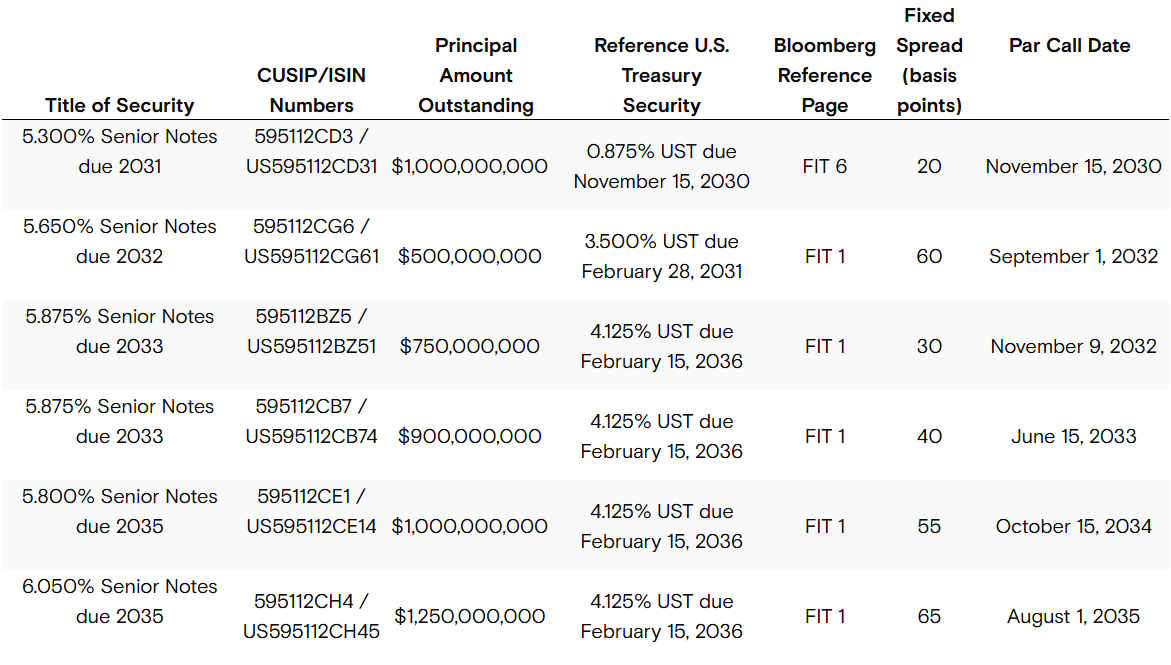Click the $500,000,000 principal amount

(470, 256)
